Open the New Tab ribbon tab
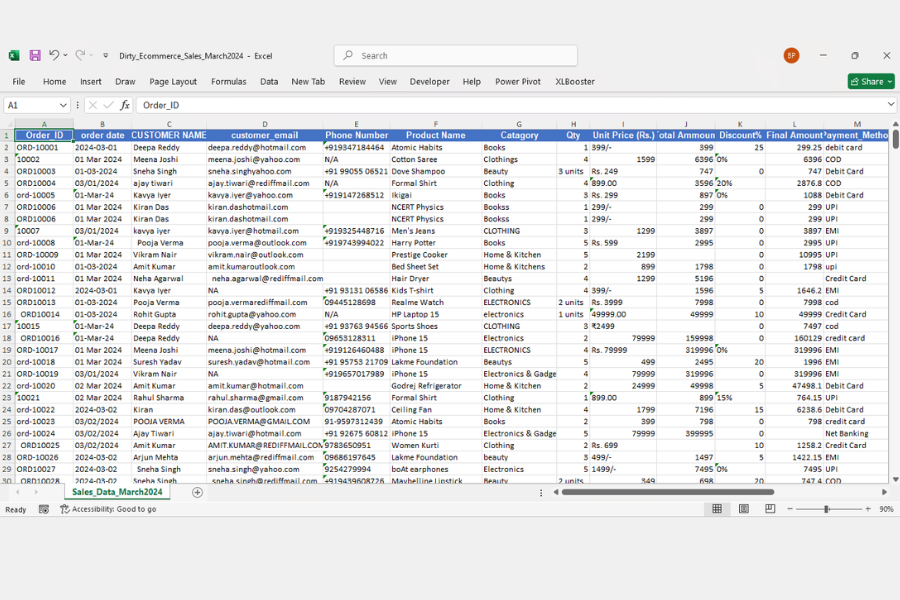The height and width of the screenshot is (600, 900). [x=308, y=82]
